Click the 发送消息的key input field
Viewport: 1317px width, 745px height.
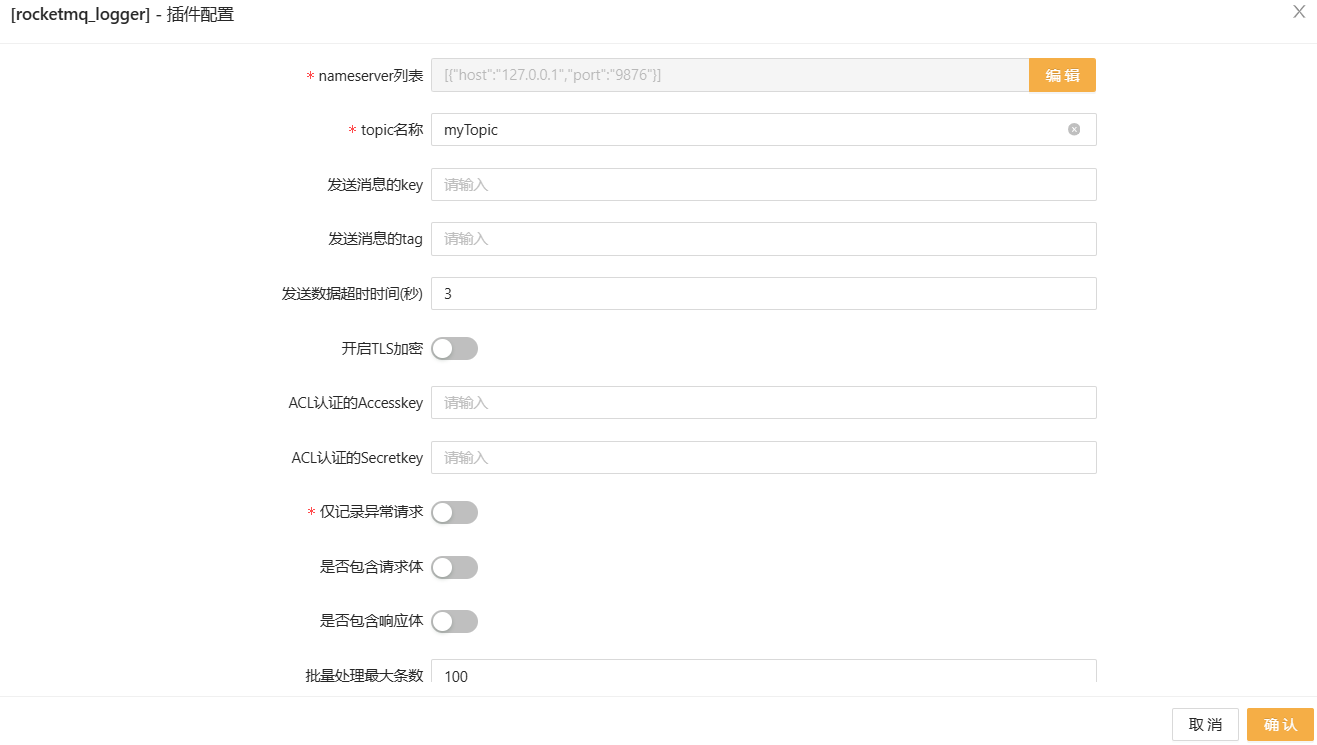point(764,184)
